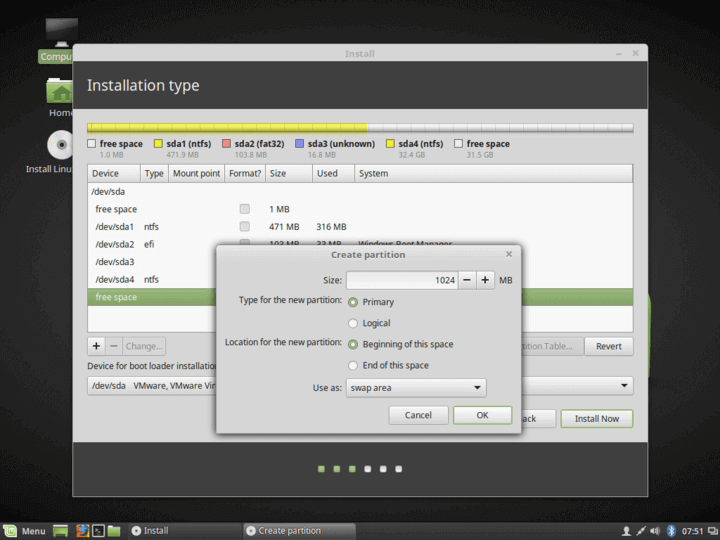Open the Mint Menu

click(24, 530)
